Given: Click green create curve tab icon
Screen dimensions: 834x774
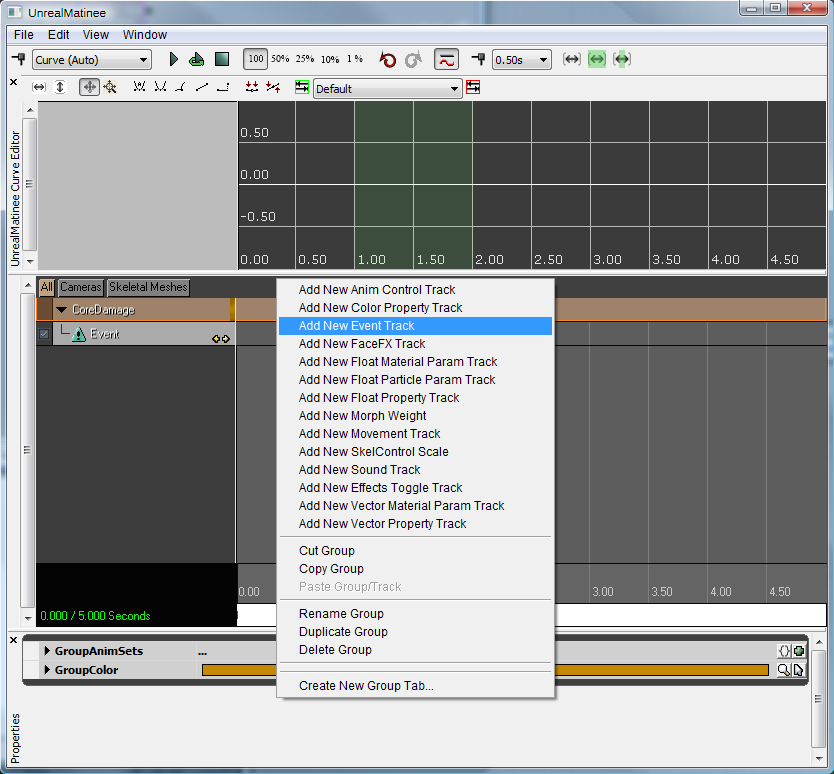Looking at the screenshot, I should tap(302, 87).
